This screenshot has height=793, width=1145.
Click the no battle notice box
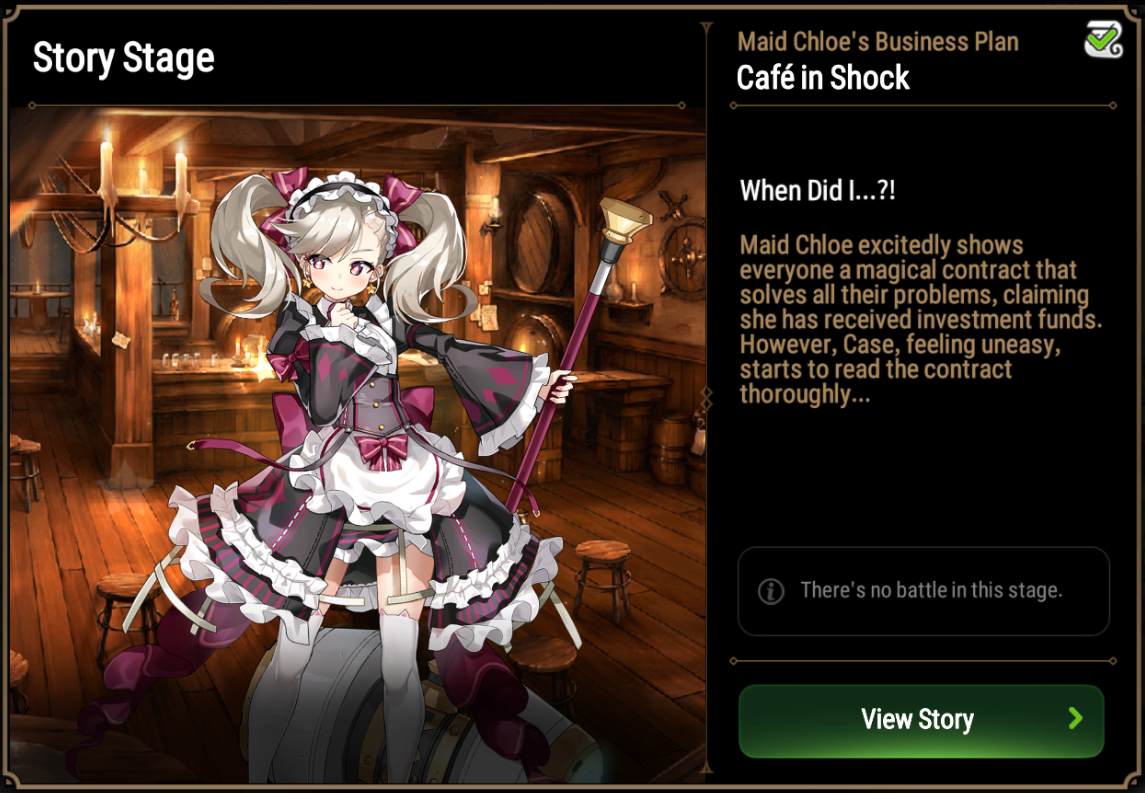tap(923, 591)
